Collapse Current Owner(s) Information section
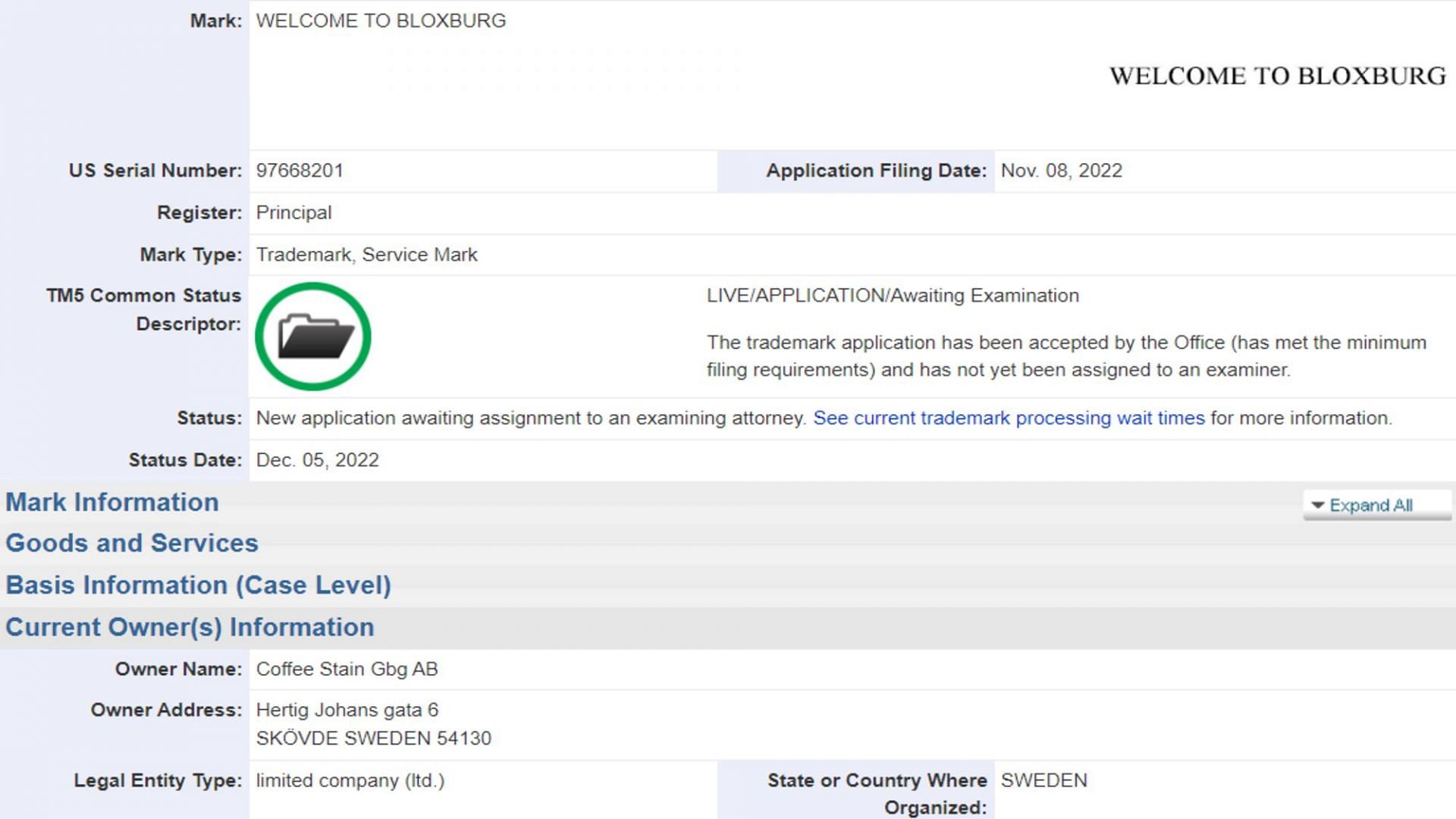1456x819 pixels. pyautogui.click(x=190, y=628)
